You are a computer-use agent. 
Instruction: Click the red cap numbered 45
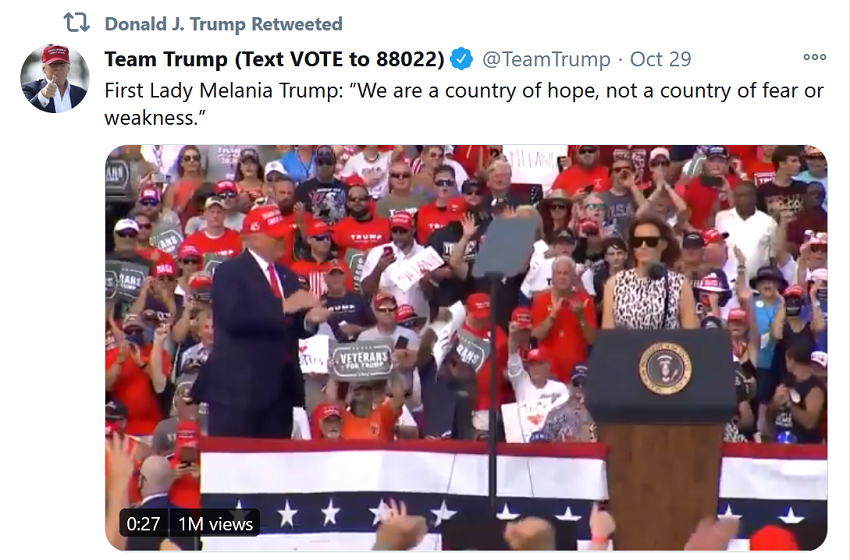[267, 221]
